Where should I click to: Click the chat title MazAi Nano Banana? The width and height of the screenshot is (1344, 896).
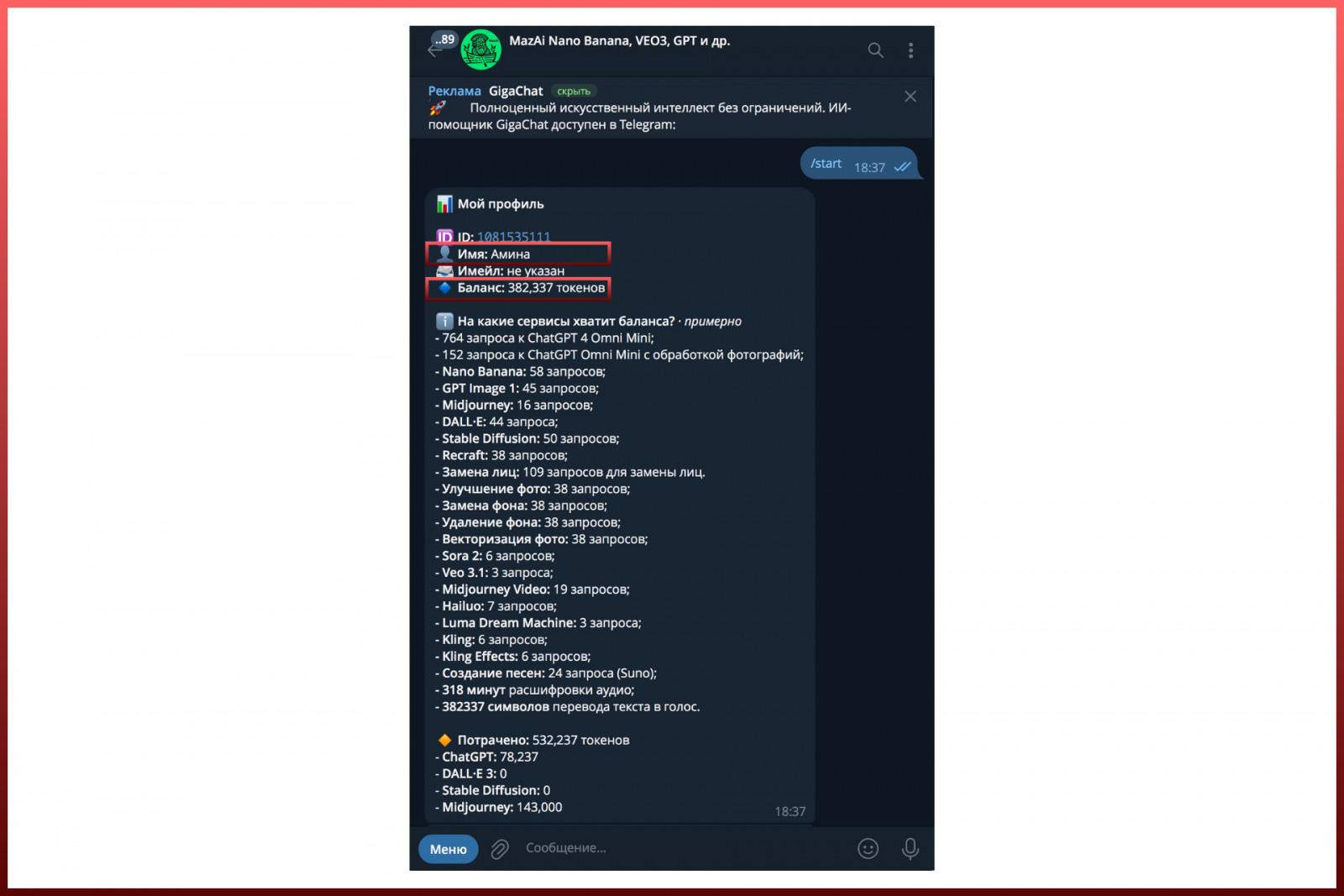[x=620, y=40]
